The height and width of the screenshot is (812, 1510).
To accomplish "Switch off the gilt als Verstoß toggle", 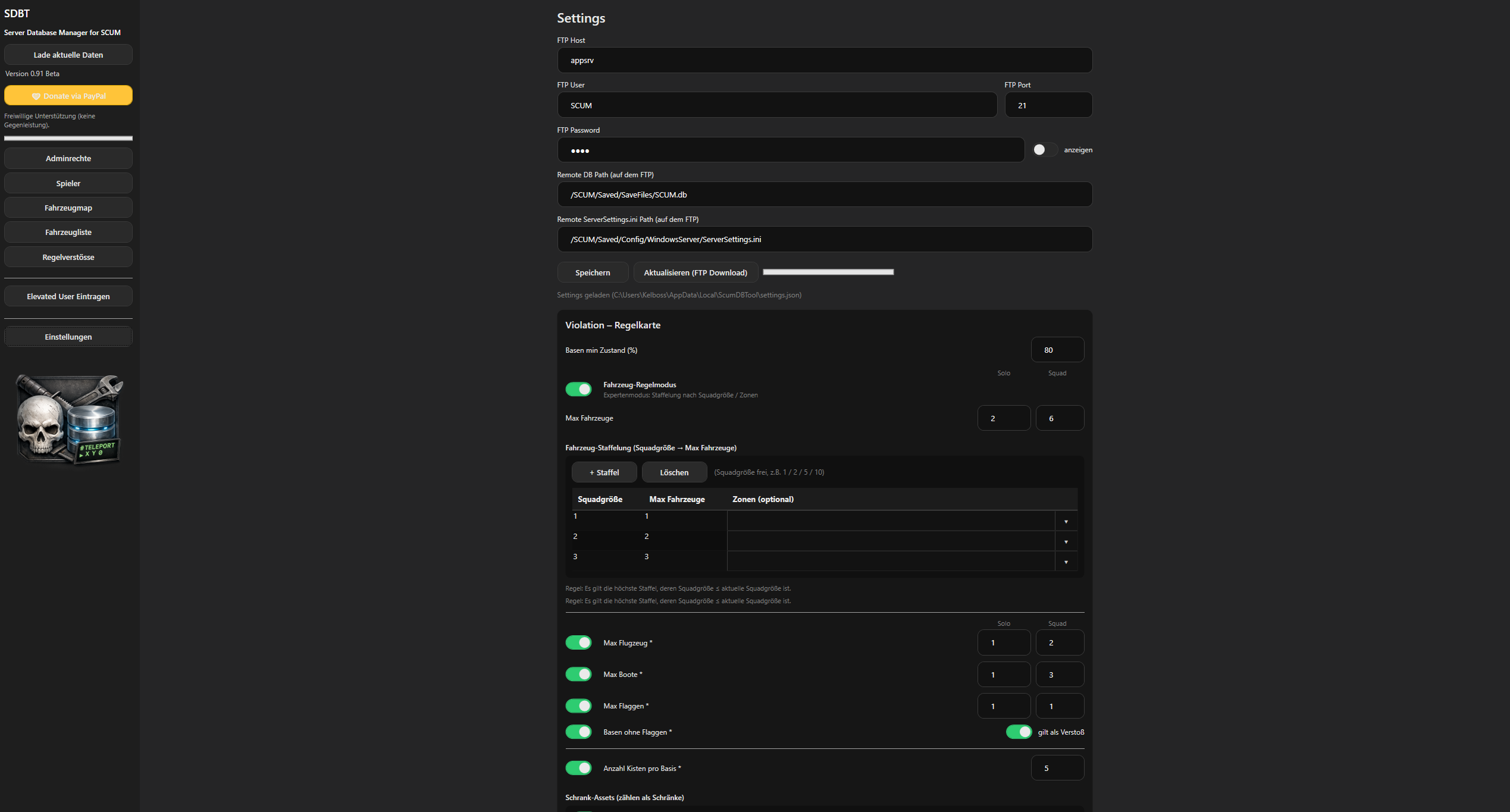I will tap(1019, 732).
